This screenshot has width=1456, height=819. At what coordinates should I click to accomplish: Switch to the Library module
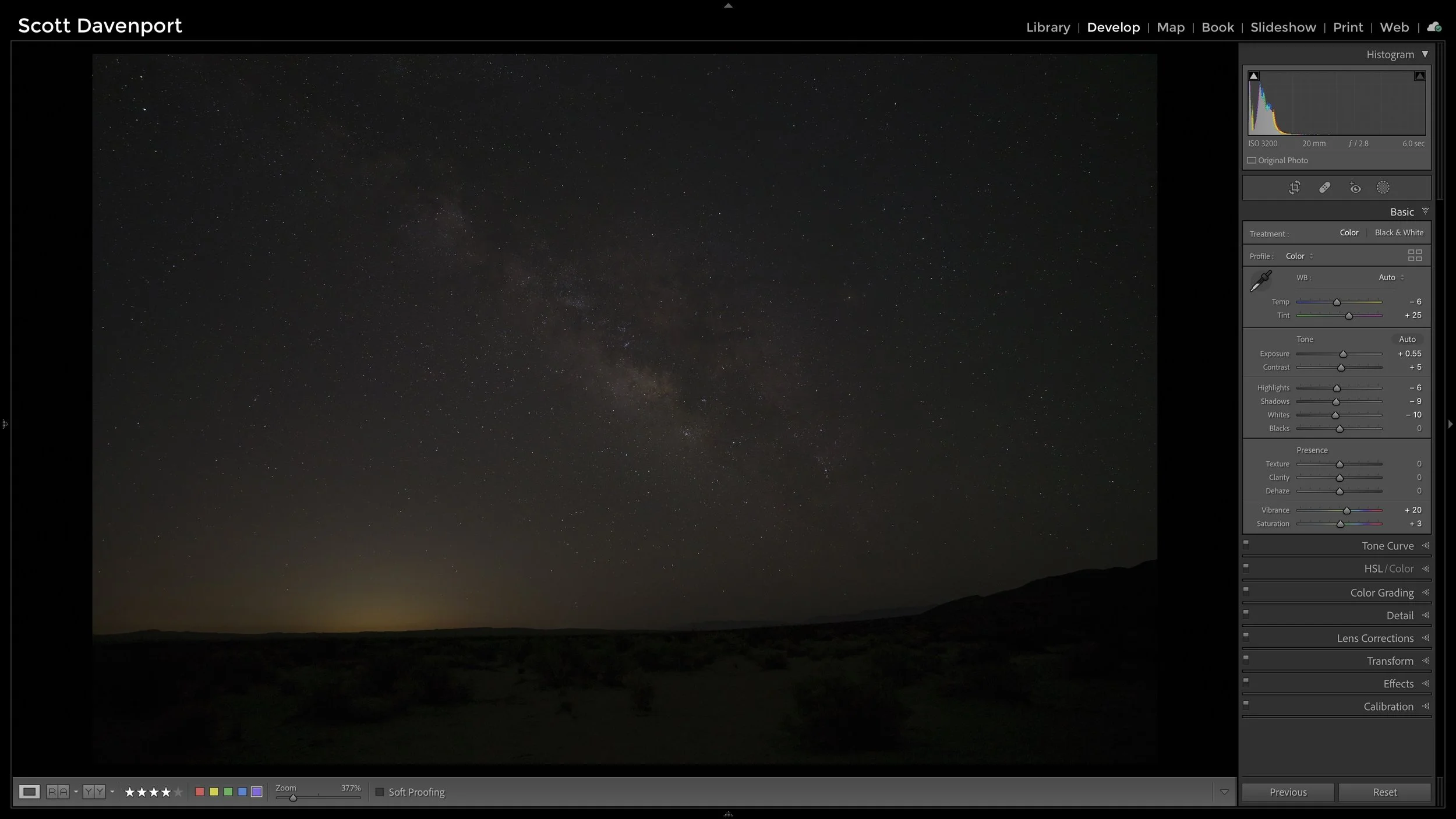click(1048, 27)
